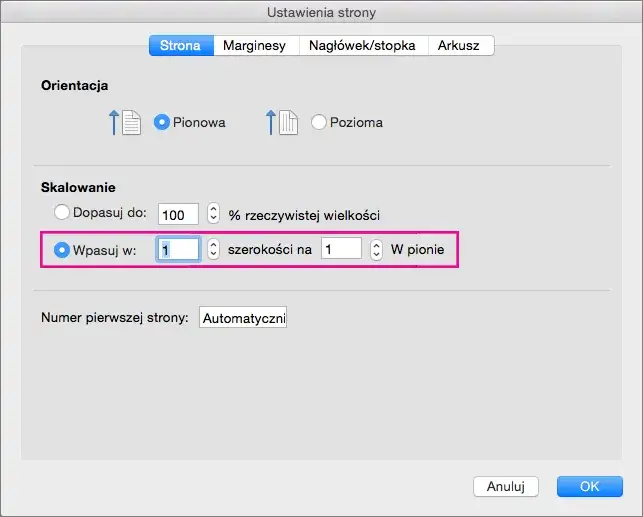643x517 pixels.
Task: Increase the Dopasuj do percentage with up arrow
Action: coord(213,209)
